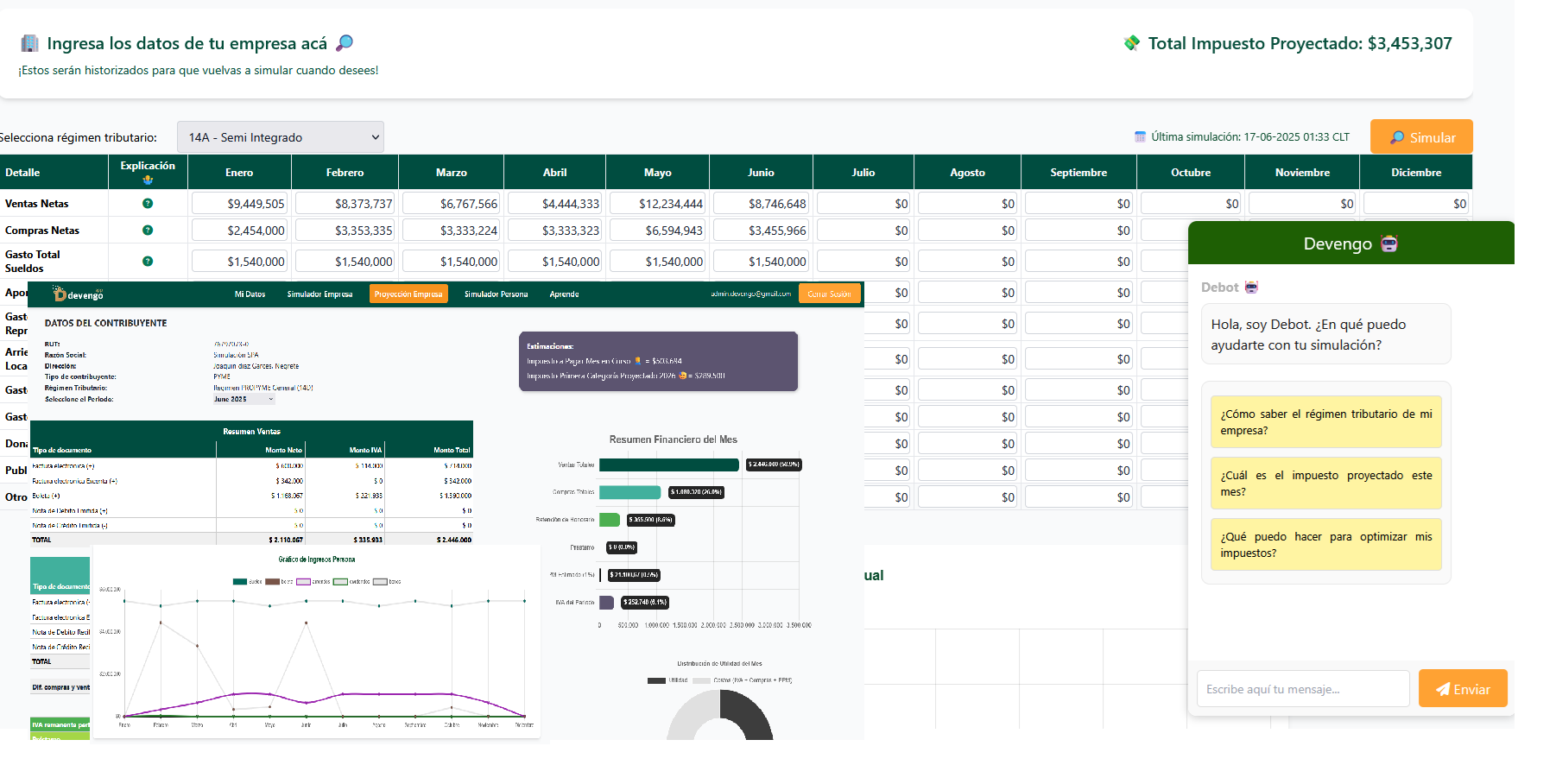Click the Ventas Netas Junio field $8,746,648

pyautogui.click(x=762, y=204)
